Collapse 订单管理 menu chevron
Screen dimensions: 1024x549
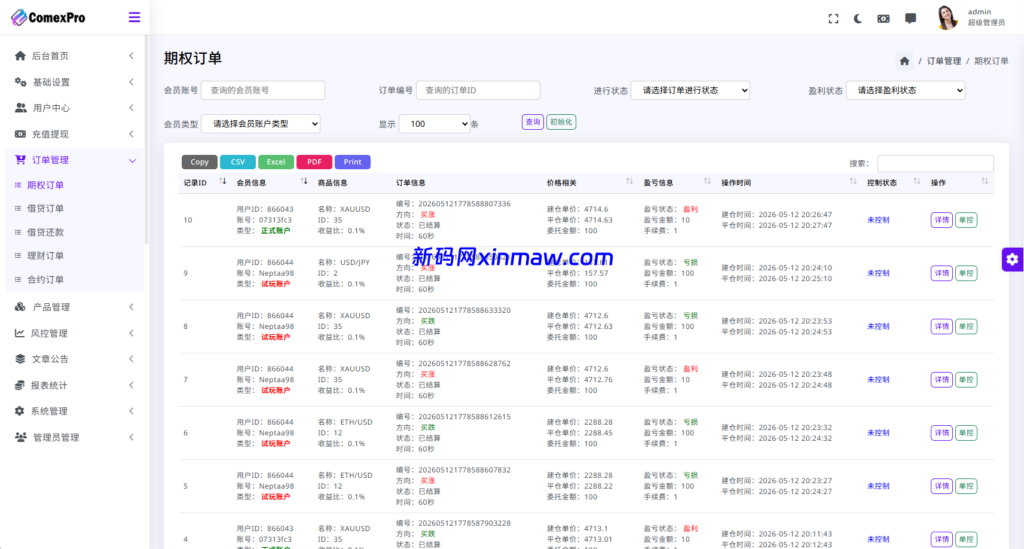[x=132, y=161]
